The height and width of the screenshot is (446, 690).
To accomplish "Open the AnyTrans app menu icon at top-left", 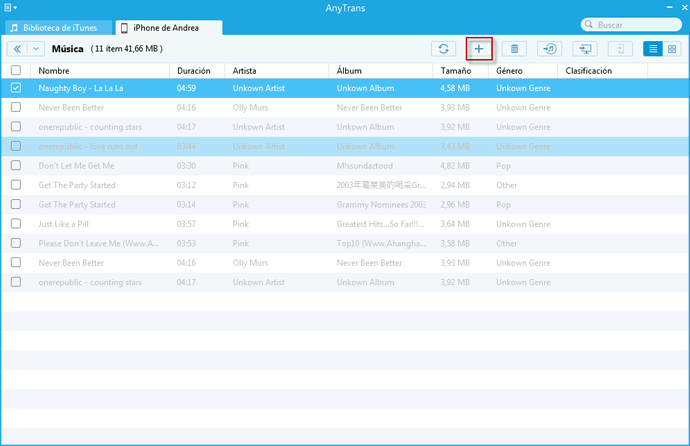I will [10, 7].
